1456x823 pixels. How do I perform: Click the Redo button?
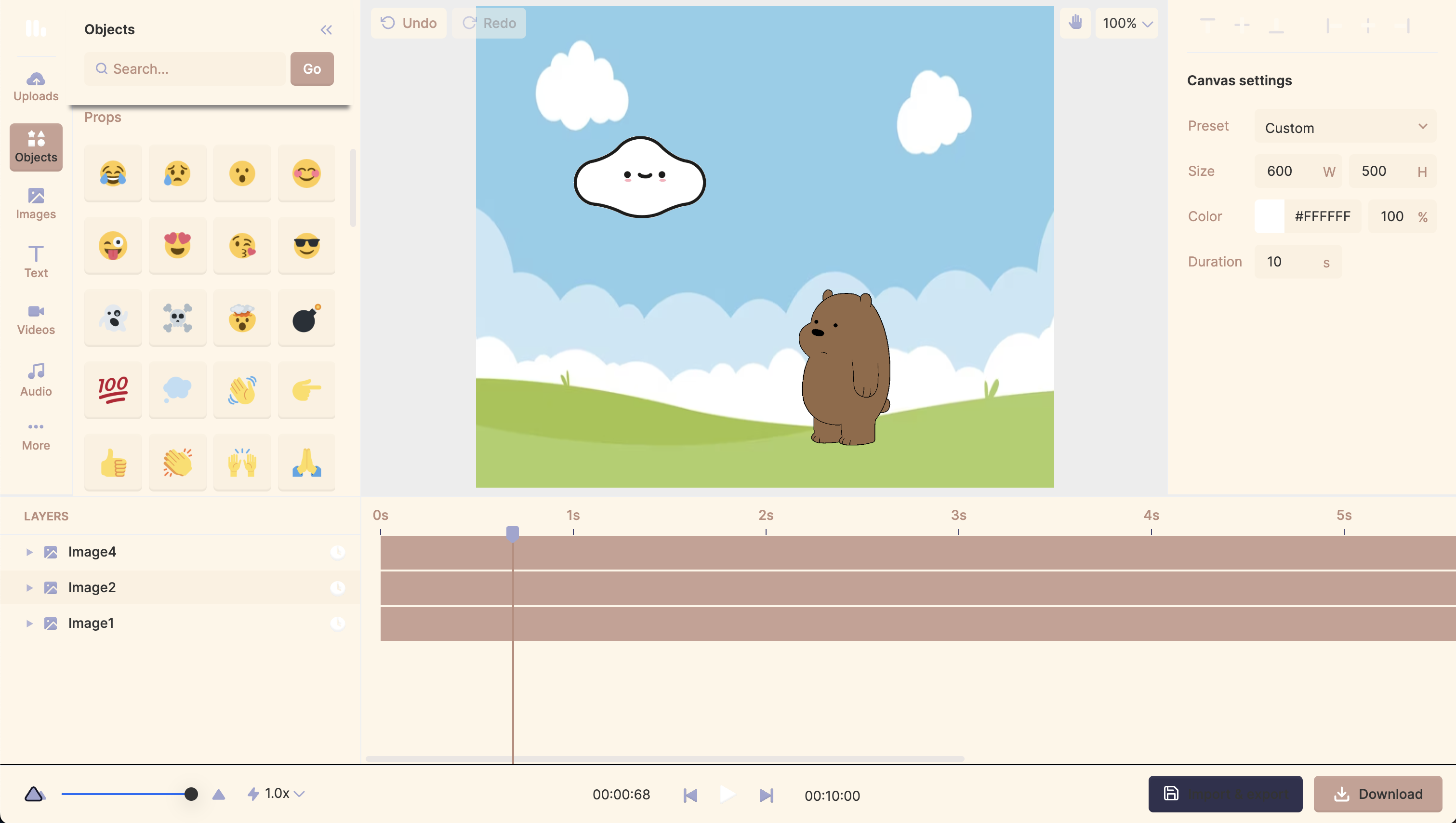tap(490, 23)
